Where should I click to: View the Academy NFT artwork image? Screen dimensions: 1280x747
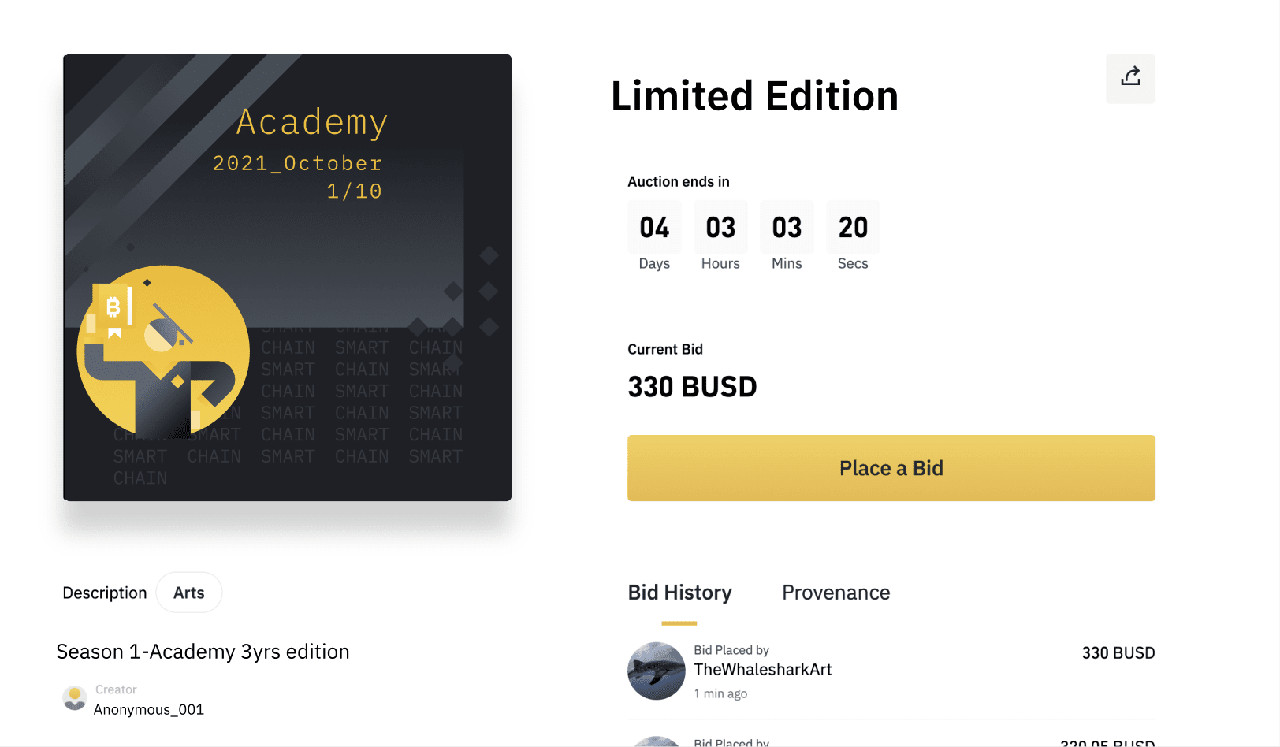pyautogui.click(x=287, y=277)
